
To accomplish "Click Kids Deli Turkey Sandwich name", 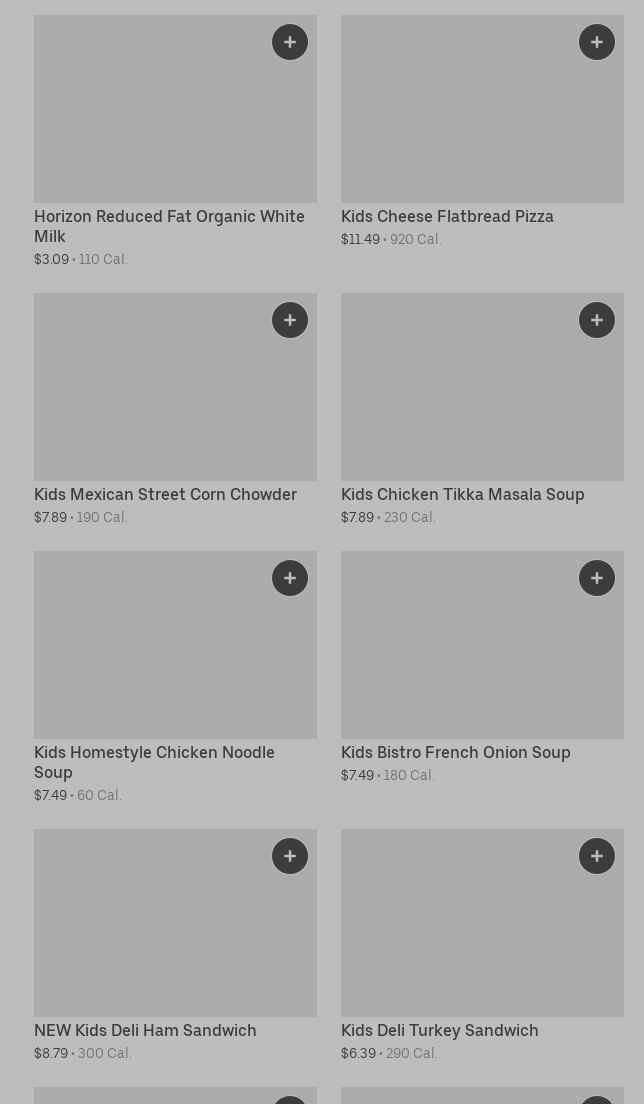I will tap(439, 1030).
